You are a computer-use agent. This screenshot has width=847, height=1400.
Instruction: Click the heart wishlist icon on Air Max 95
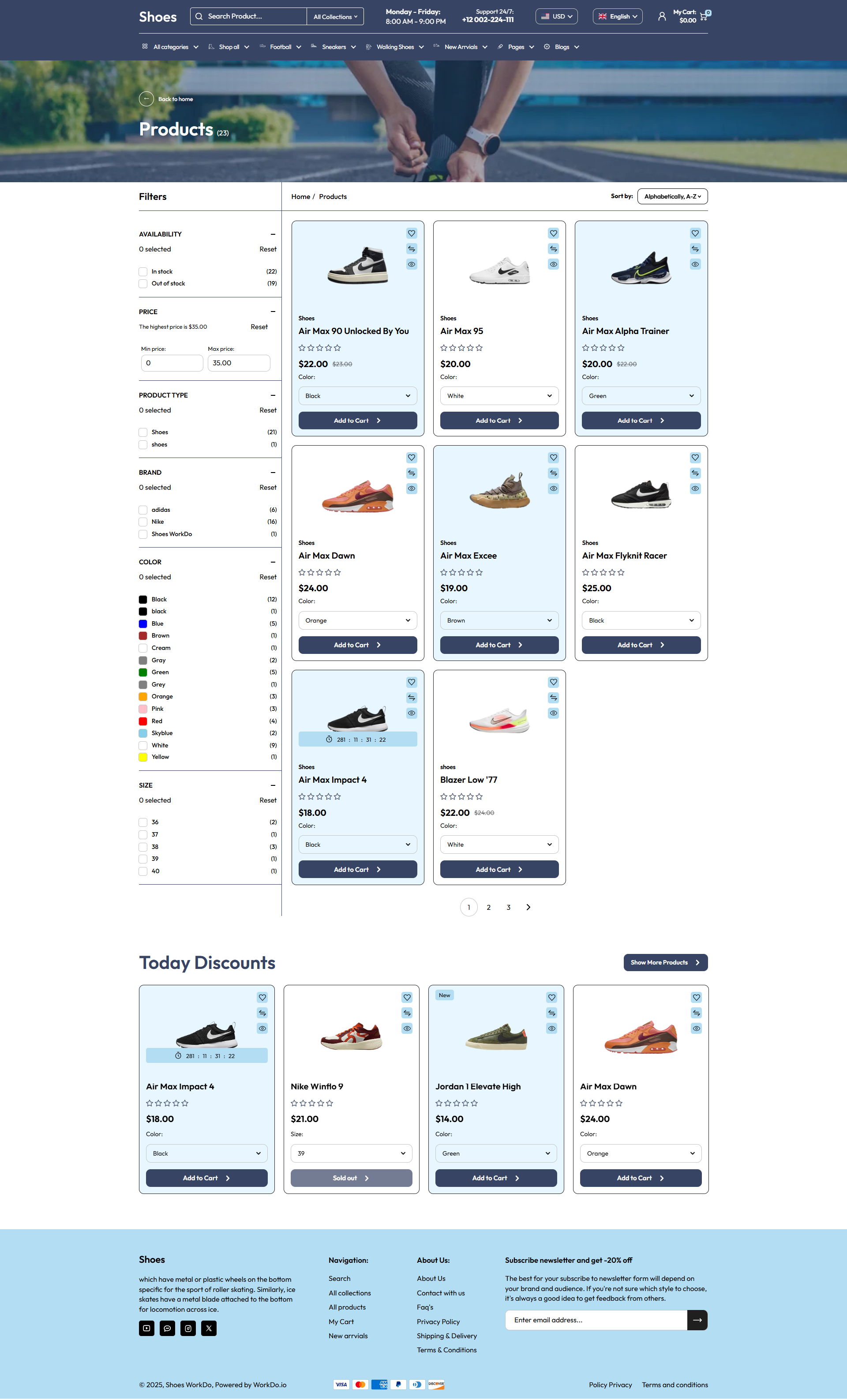click(553, 233)
